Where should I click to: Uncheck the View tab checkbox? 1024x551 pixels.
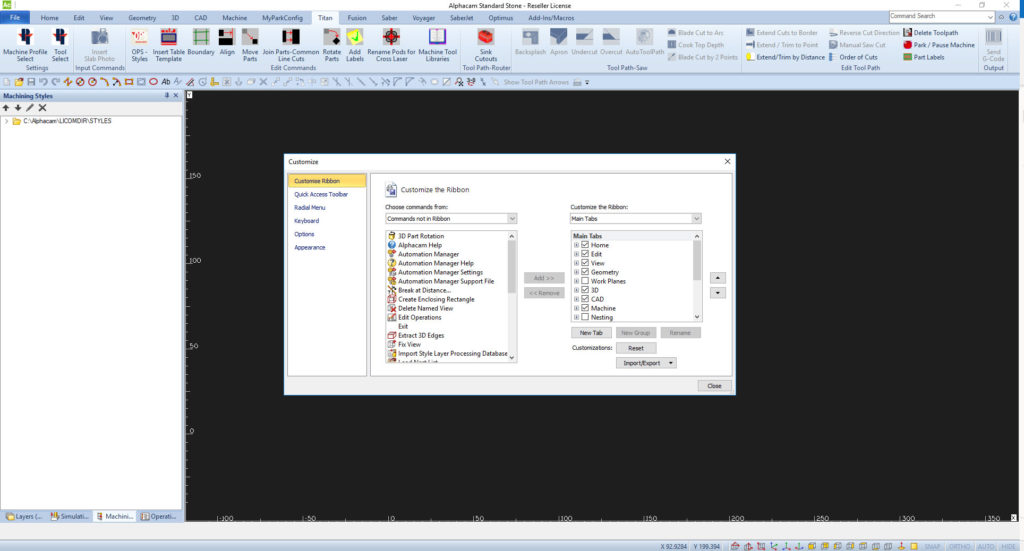[x=585, y=263]
